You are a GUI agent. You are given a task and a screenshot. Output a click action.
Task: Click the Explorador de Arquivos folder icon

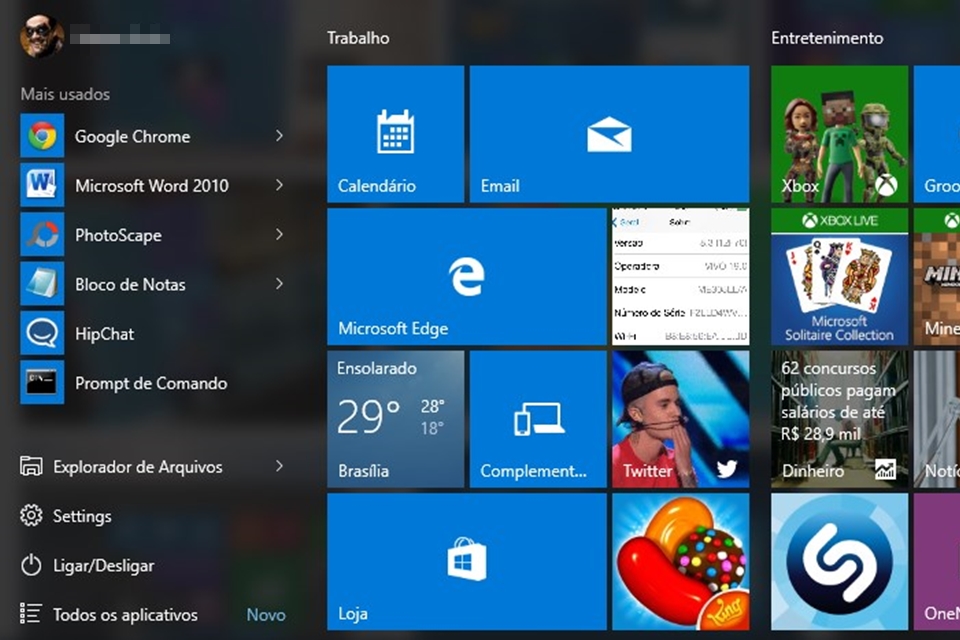(31, 467)
